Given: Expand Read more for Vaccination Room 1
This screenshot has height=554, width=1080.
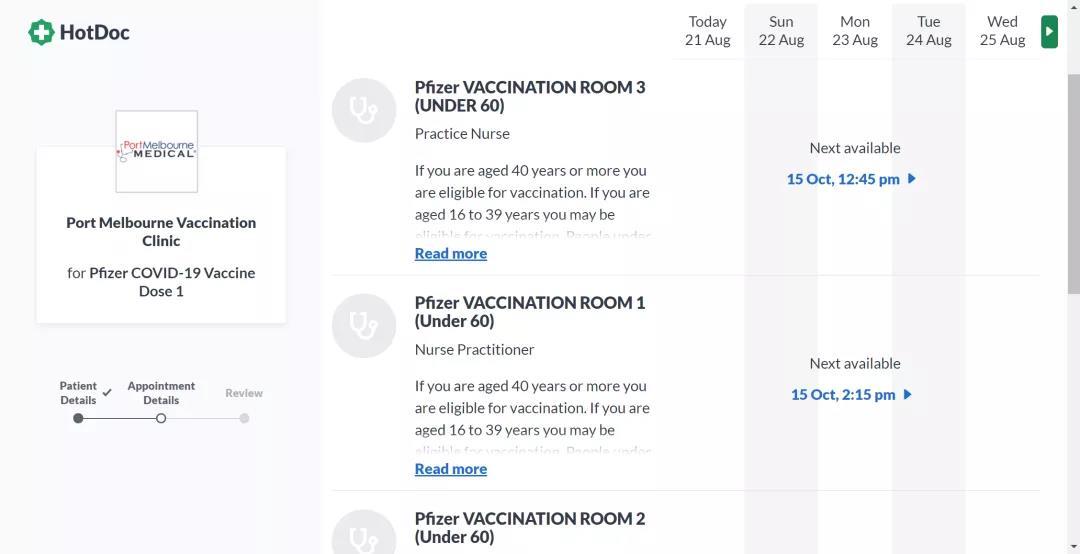Looking at the screenshot, I should click(451, 469).
